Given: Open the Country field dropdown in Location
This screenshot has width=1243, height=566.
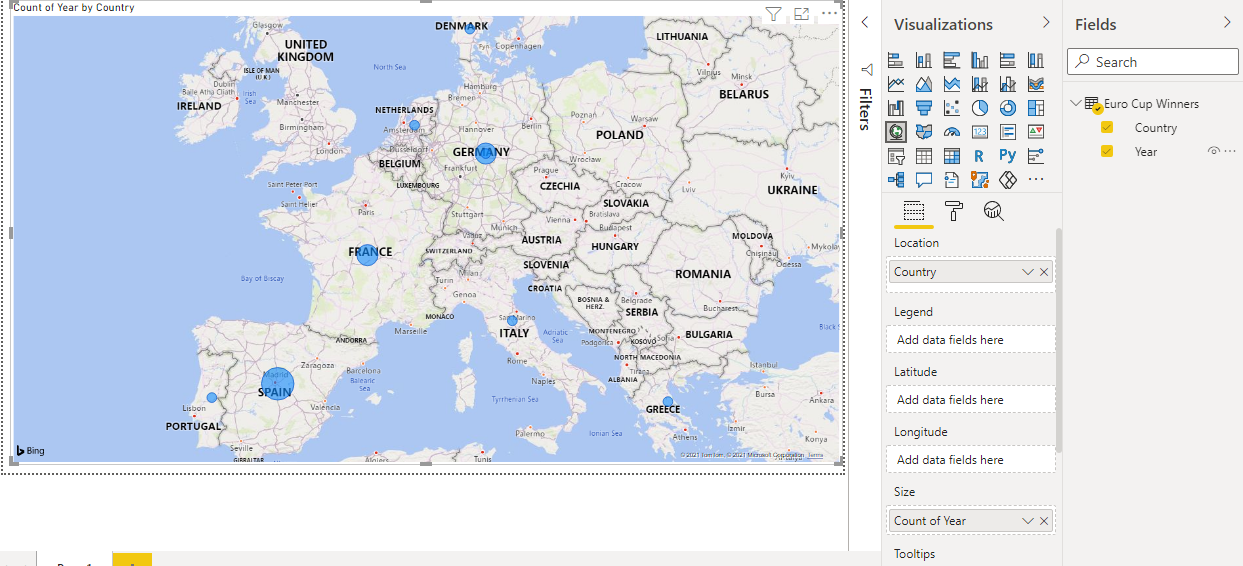Looking at the screenshot, I should coord(1028,272).
